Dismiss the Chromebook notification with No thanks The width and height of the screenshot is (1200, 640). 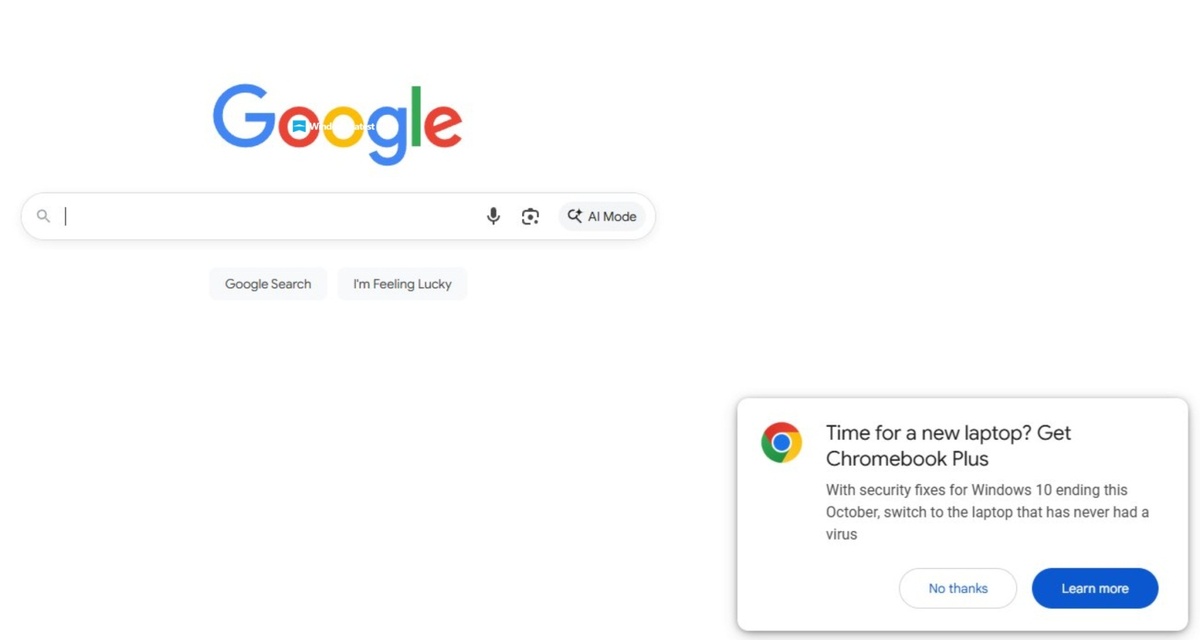(957, 588)
